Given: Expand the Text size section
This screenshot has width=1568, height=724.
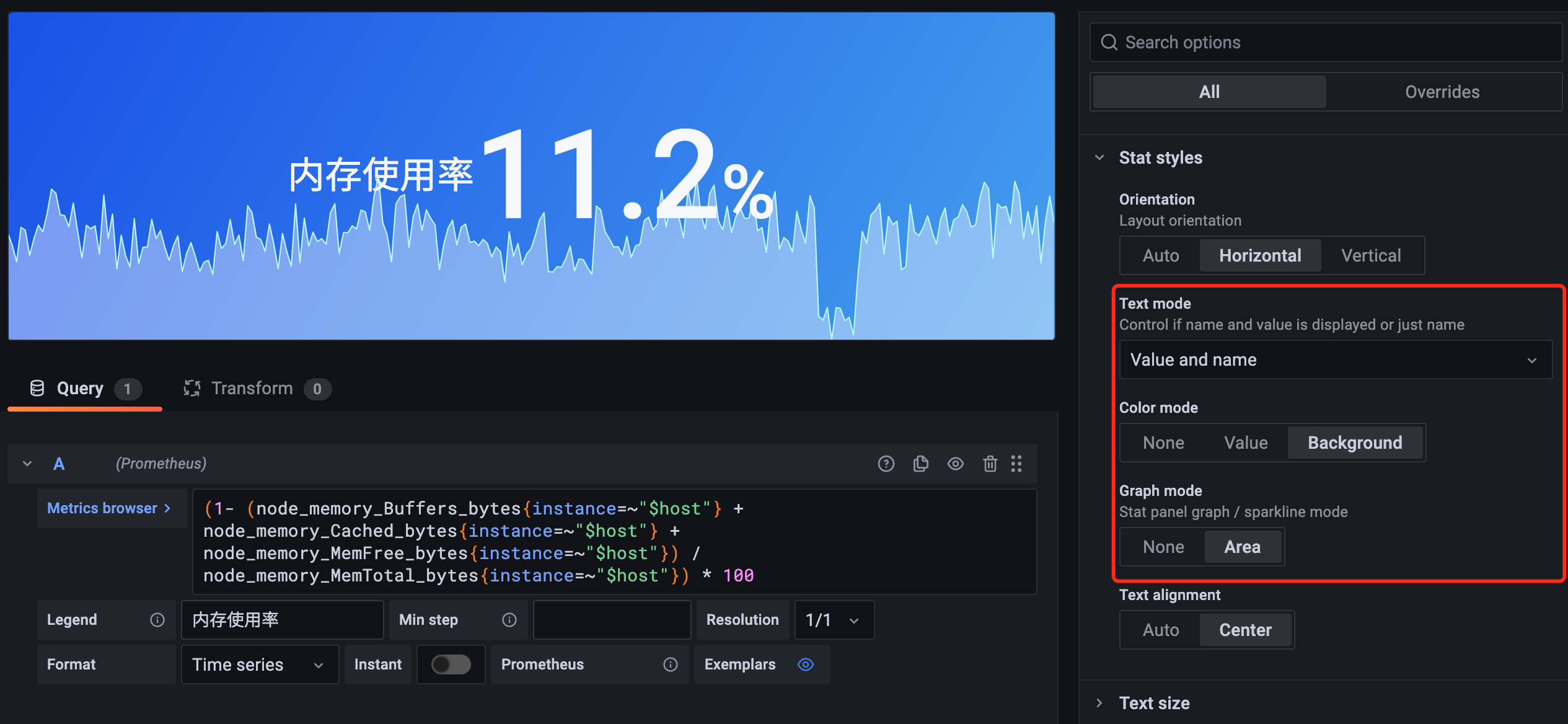Looking at the screenshot, I should tap(1154, 703).
